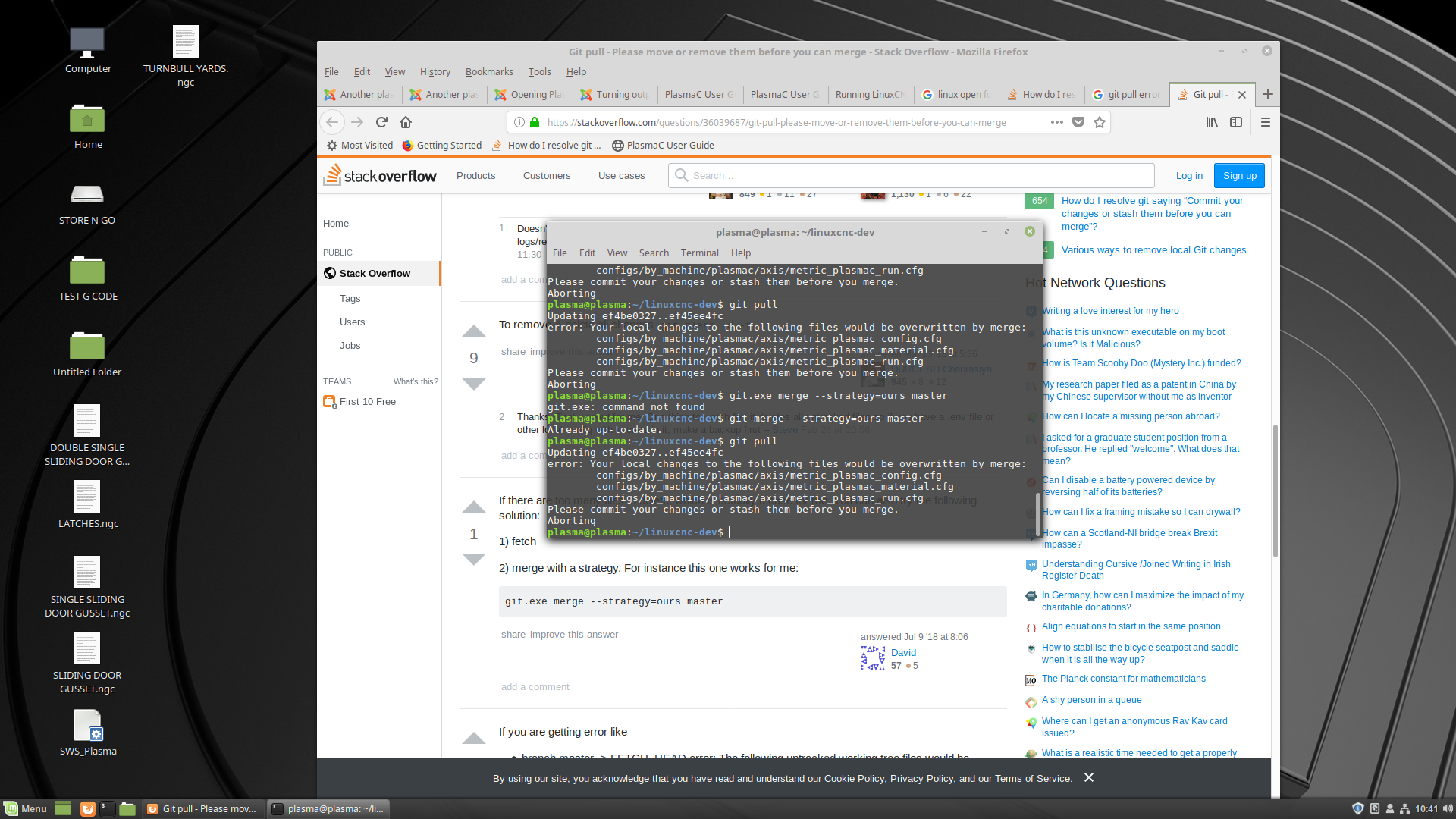
Task: Open 'PlasmaC User Guide' bookmark
Action: point(663,145)
